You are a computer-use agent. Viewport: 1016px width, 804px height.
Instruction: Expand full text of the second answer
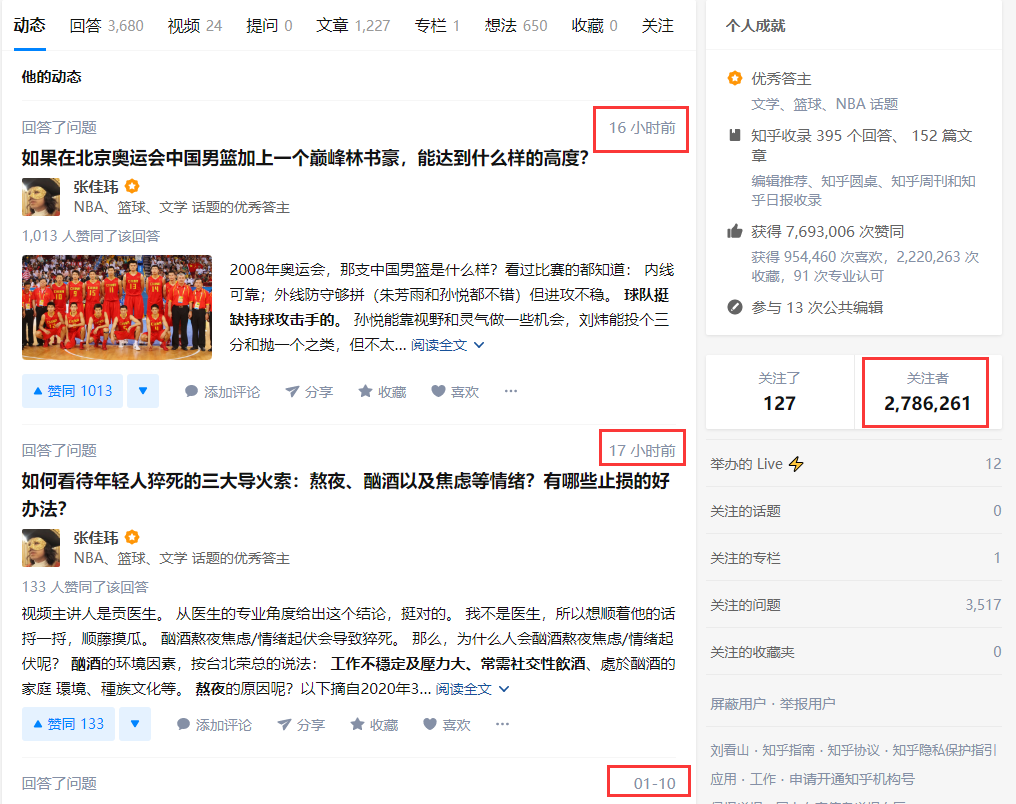tap(472, 689)
